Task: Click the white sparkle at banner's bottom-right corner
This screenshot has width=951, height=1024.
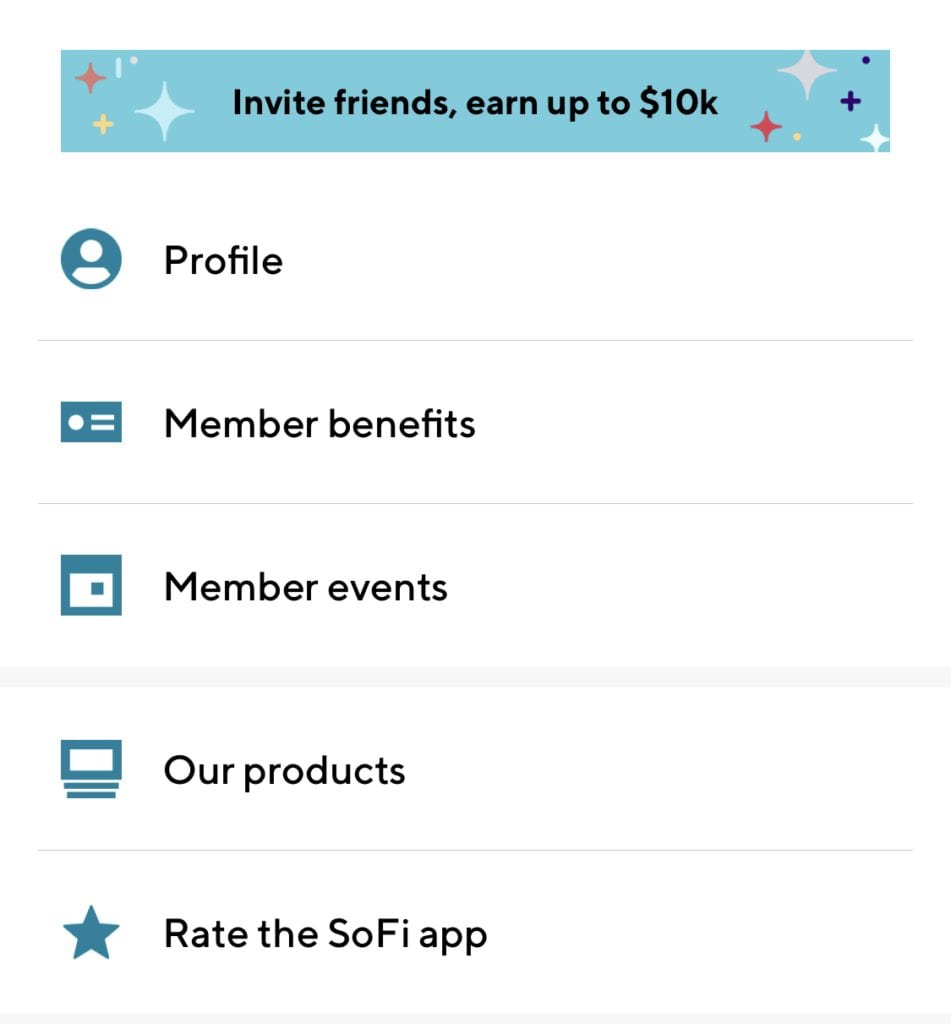Action: point(875,138)
